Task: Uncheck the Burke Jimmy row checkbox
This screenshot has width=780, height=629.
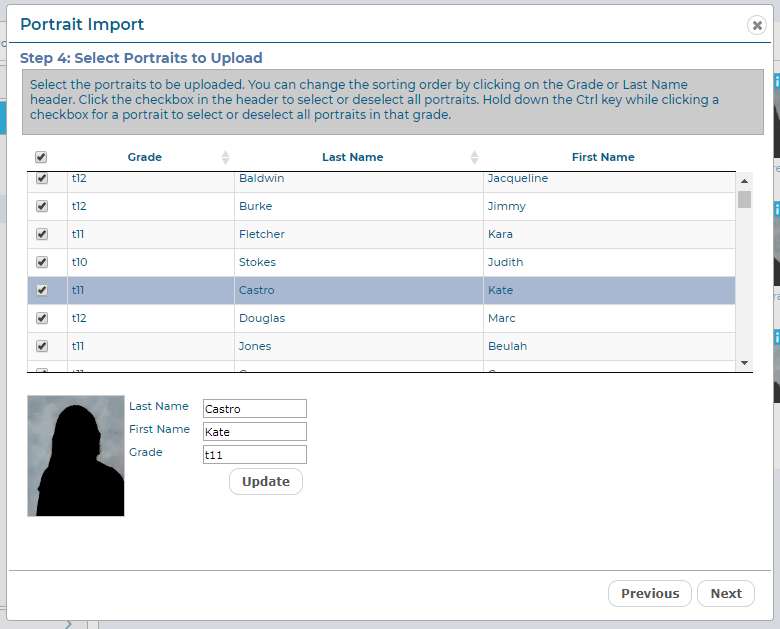Action: [42, 206]
